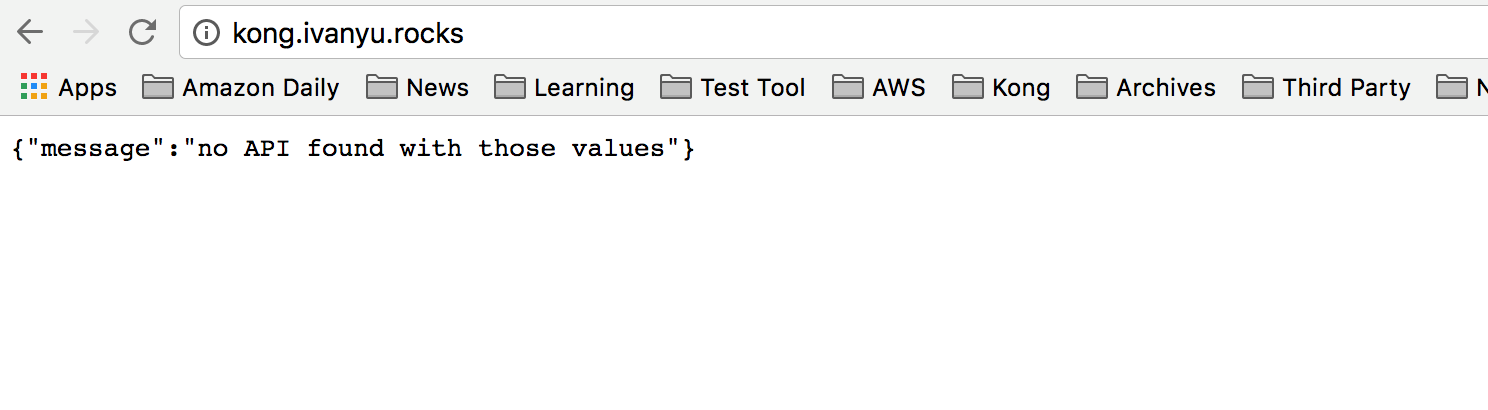Expand the Kong bookmarks folder
The width and height of the screenshot is (1488, 410).
pos(1001,88)
